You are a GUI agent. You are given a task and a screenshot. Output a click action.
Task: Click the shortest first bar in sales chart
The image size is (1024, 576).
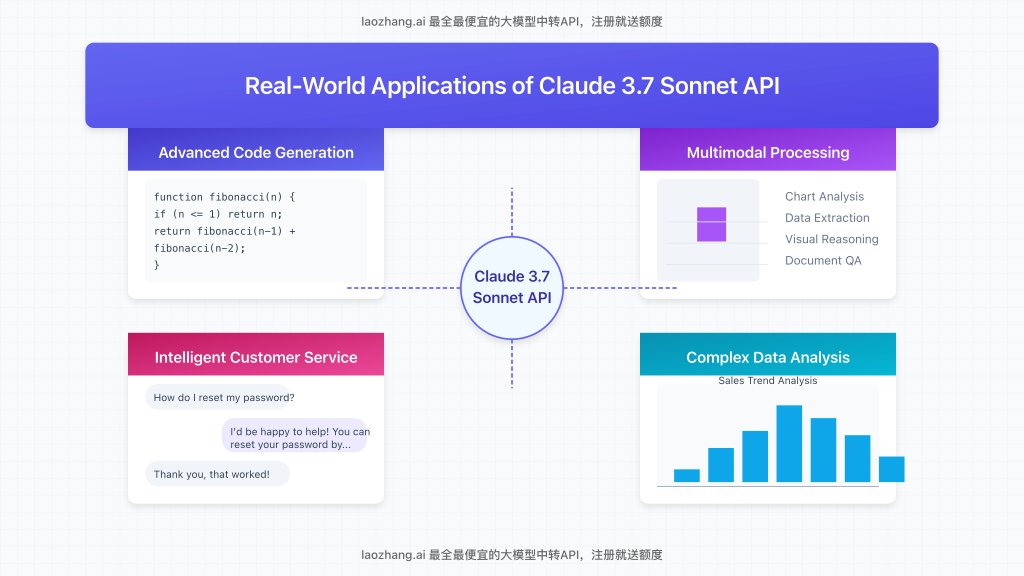tap(686, 475)
